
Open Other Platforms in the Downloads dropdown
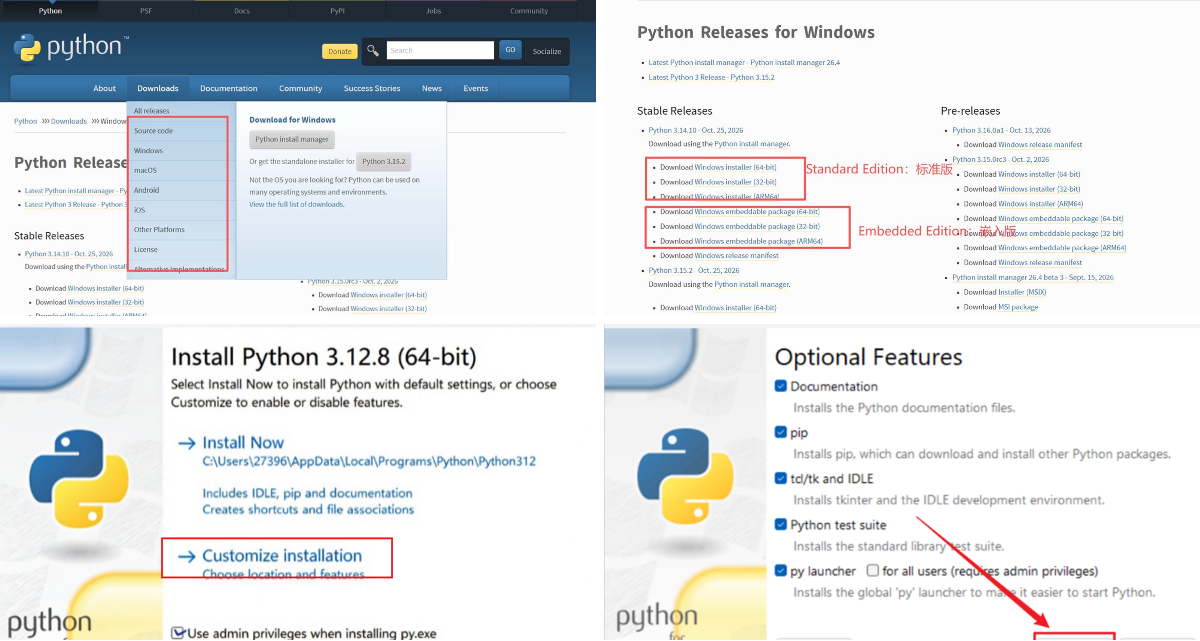point(159,229)
